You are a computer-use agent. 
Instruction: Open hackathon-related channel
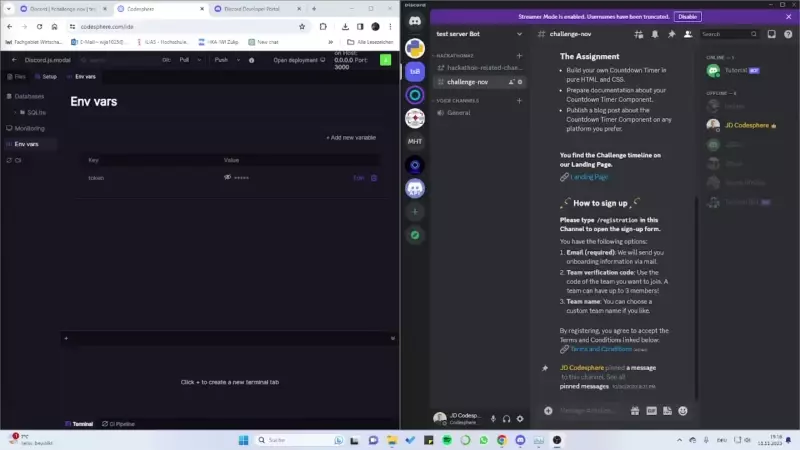pos(480,68)
